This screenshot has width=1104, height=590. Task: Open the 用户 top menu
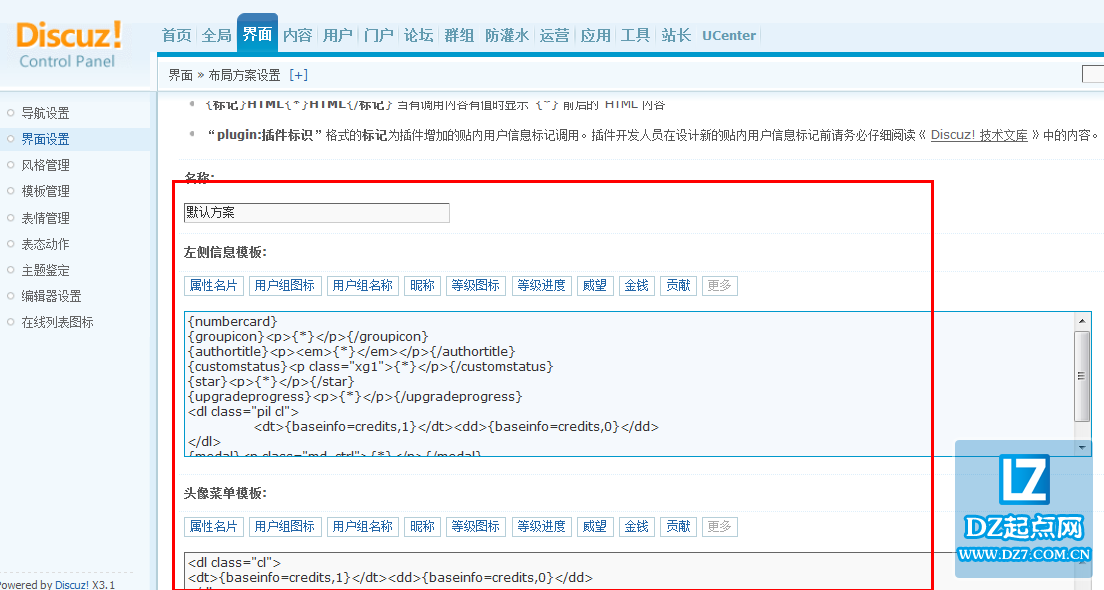pos(338,35)
